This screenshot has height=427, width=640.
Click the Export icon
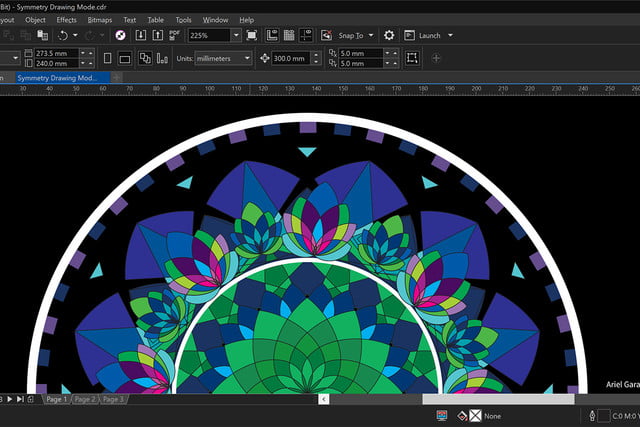pyautogui.click(x=158, y=36)
